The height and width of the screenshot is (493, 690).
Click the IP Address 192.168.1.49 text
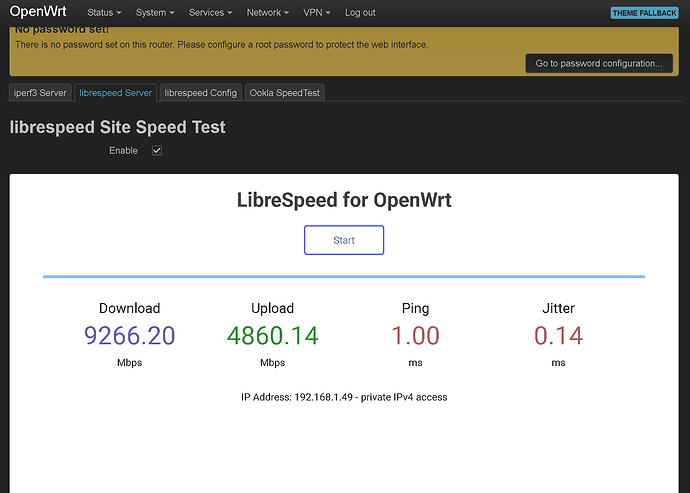tap(344, 397)
